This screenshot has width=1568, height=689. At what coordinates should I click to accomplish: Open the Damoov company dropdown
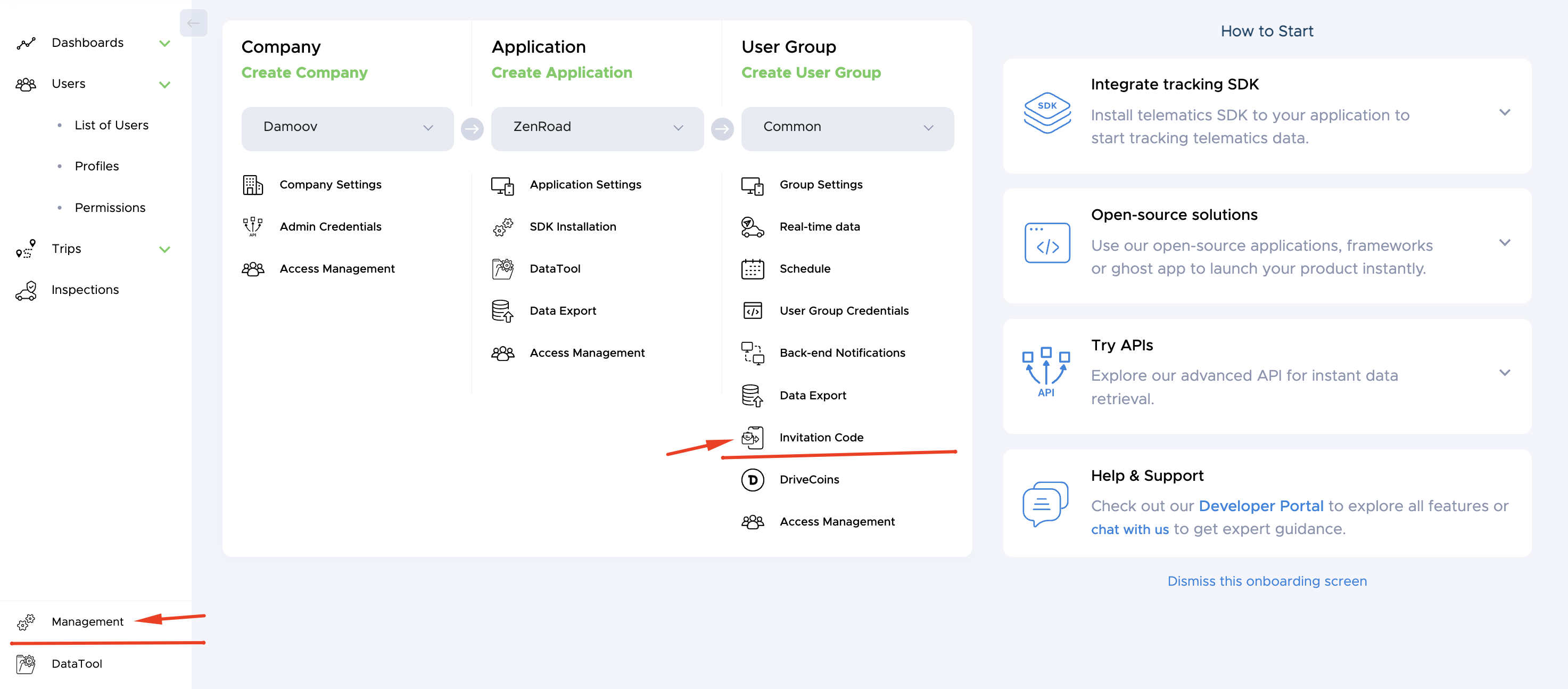click(348, 127)
